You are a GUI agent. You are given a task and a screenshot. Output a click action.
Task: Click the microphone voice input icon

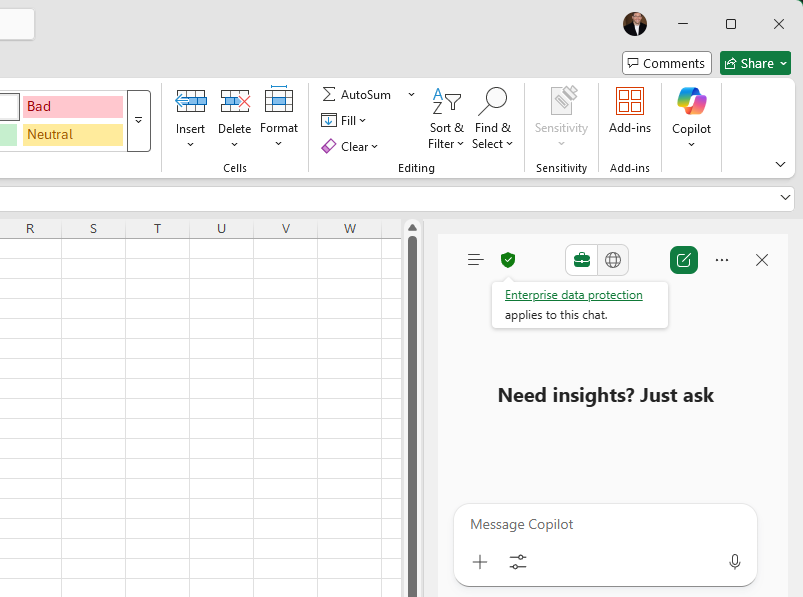point(735,562)
